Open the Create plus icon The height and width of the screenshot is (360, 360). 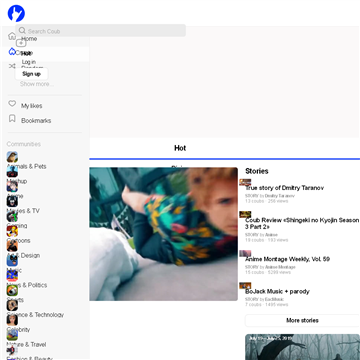[x=21, y=43]
